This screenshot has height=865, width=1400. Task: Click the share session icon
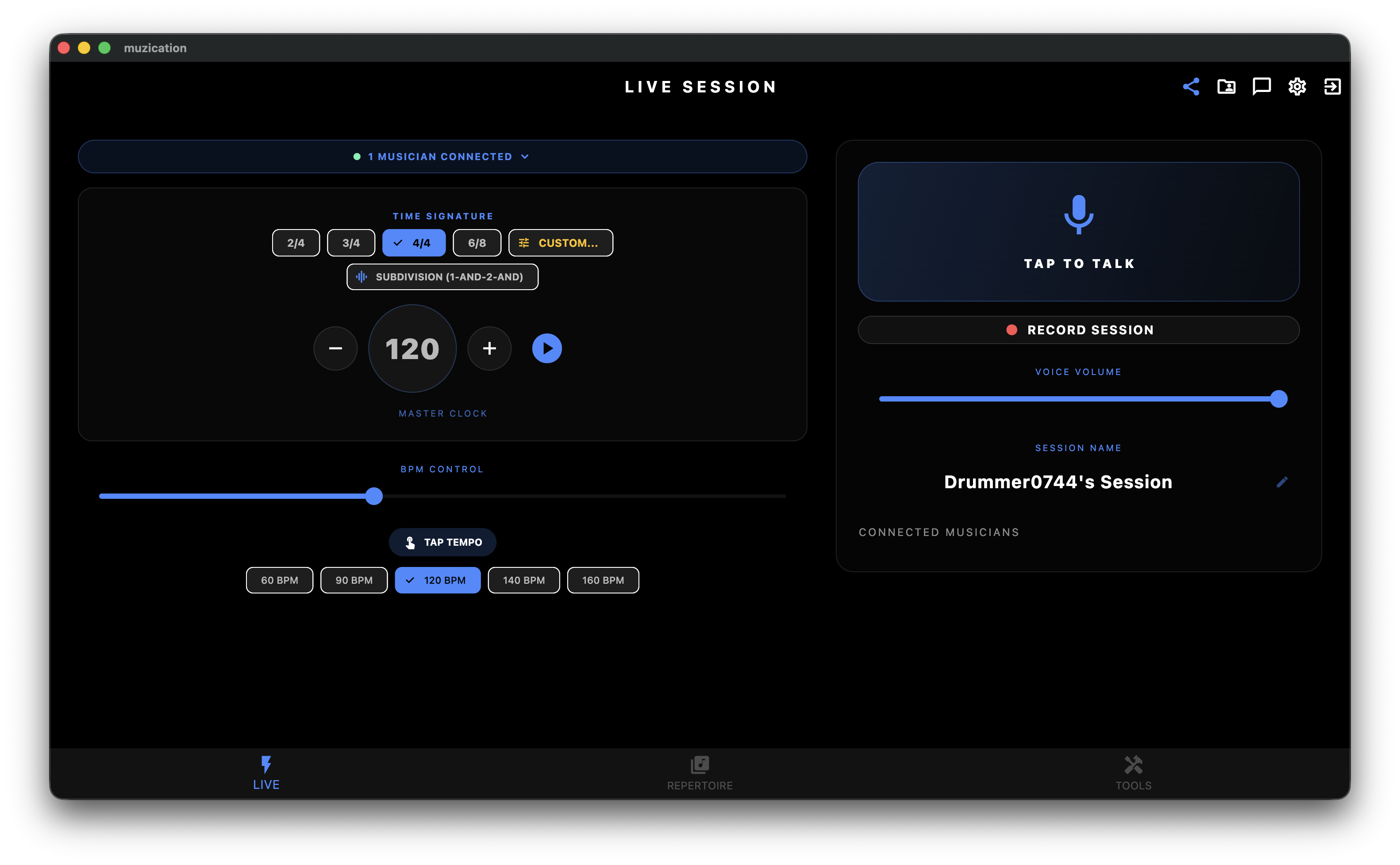(1191, 86)
